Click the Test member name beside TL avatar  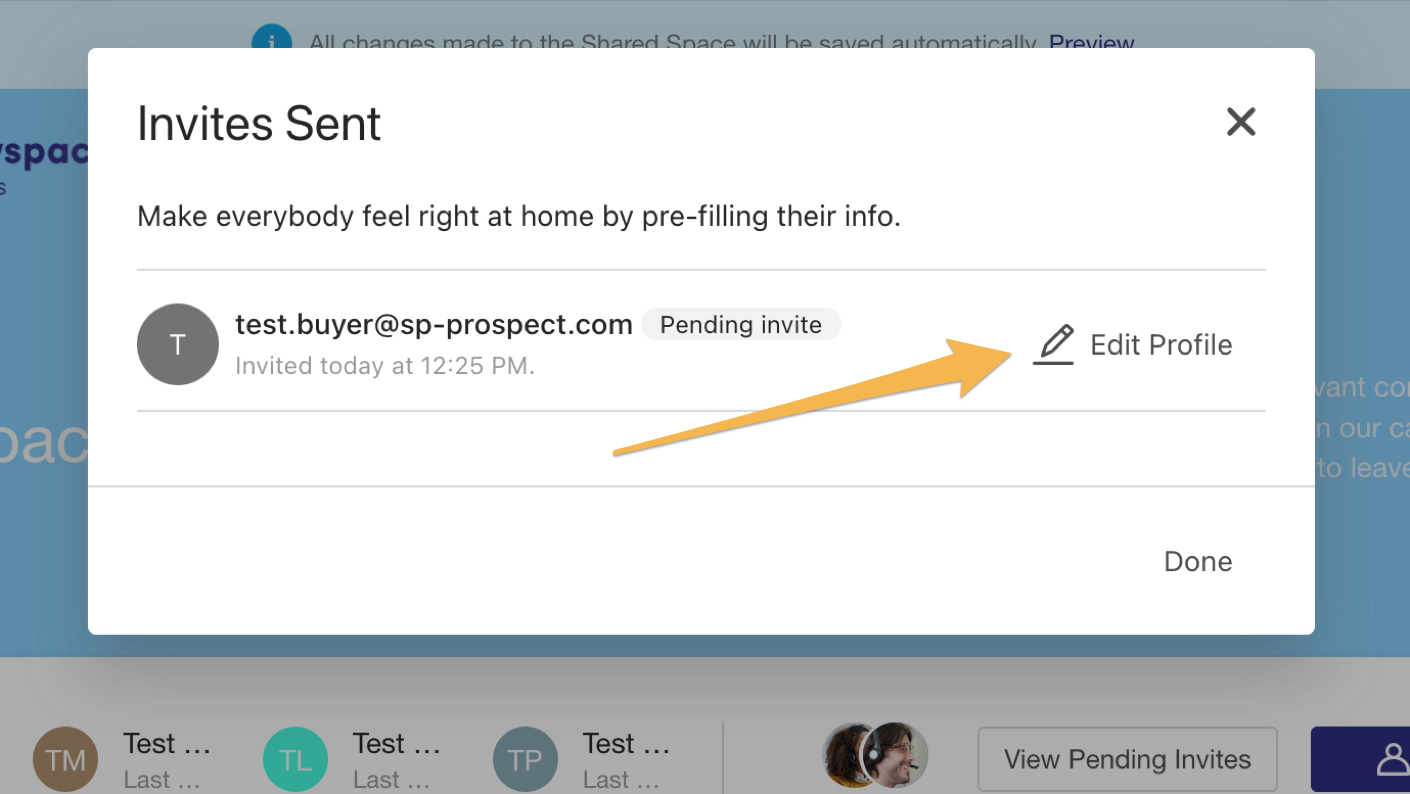(x=397, y=744)
